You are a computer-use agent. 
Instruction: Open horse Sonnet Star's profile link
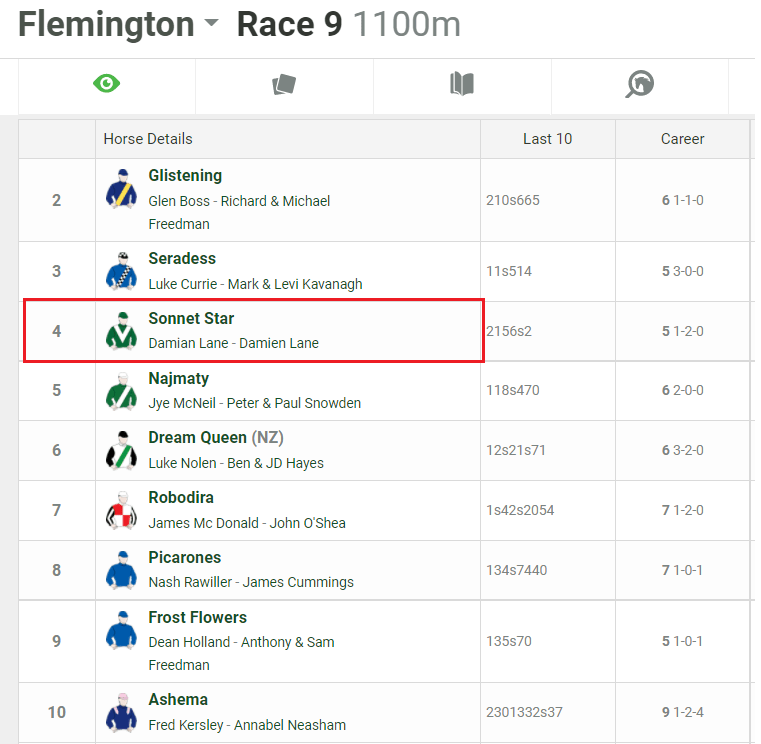coord(191,318)
